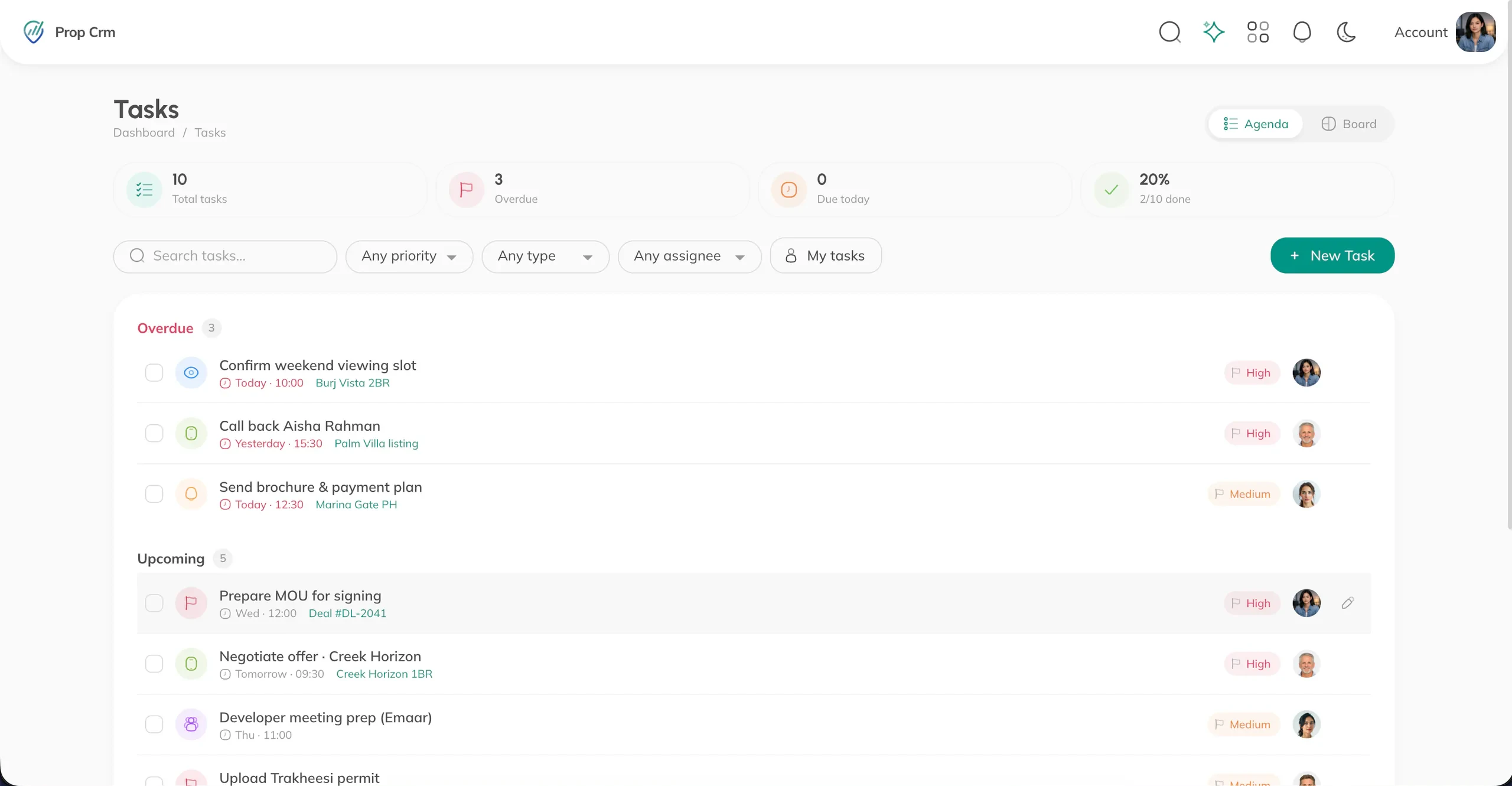The image size is (1512, 786).
Task: Click the edit pencil on Prepare MOU row
Action: pos(1347,603)
